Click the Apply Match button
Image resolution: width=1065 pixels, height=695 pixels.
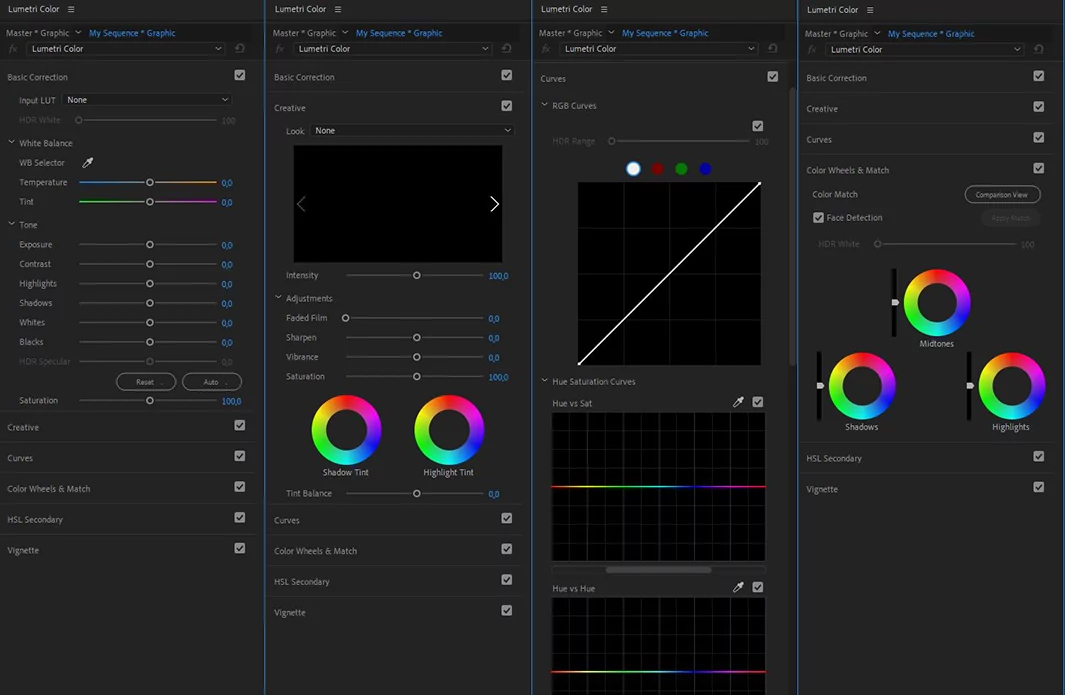[1011, 218]
